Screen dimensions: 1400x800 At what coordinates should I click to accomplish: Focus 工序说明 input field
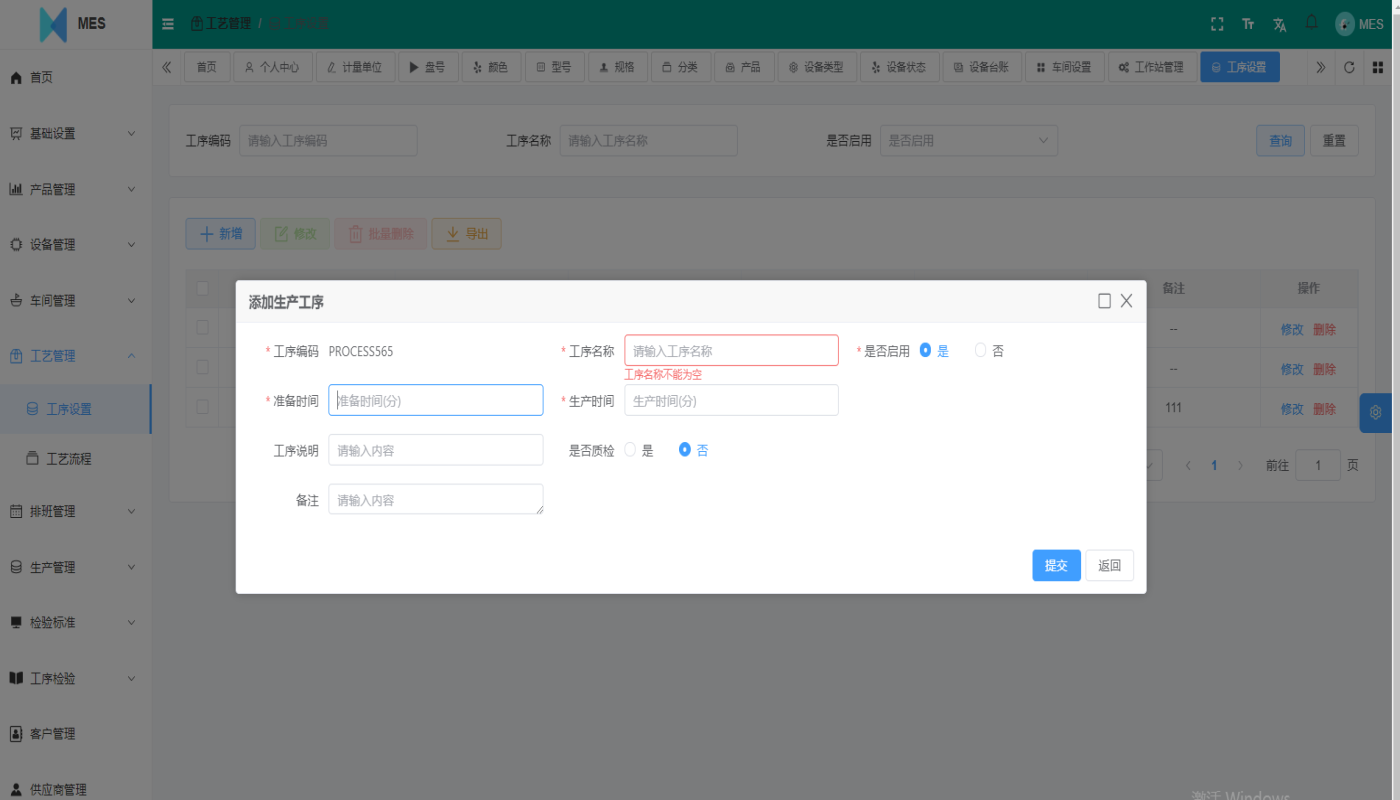(x=436, y=450)
